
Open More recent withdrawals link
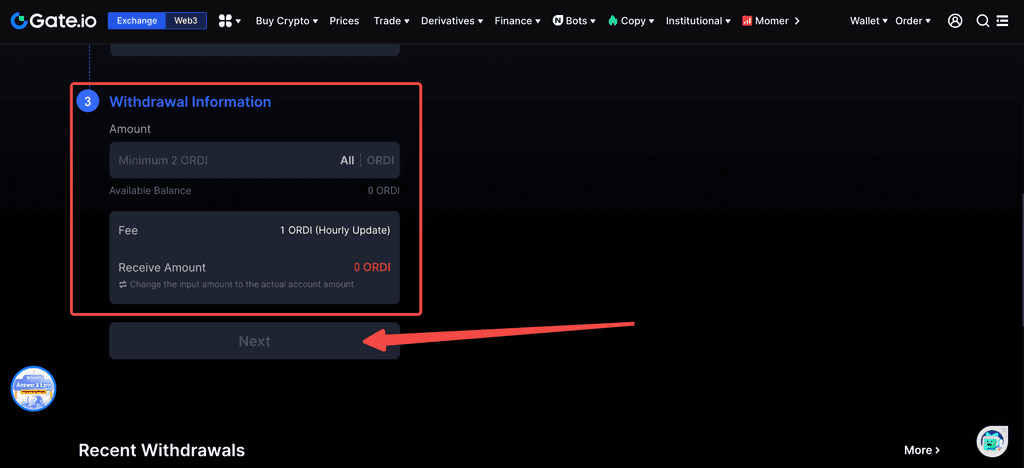click(x=922, y=450)
